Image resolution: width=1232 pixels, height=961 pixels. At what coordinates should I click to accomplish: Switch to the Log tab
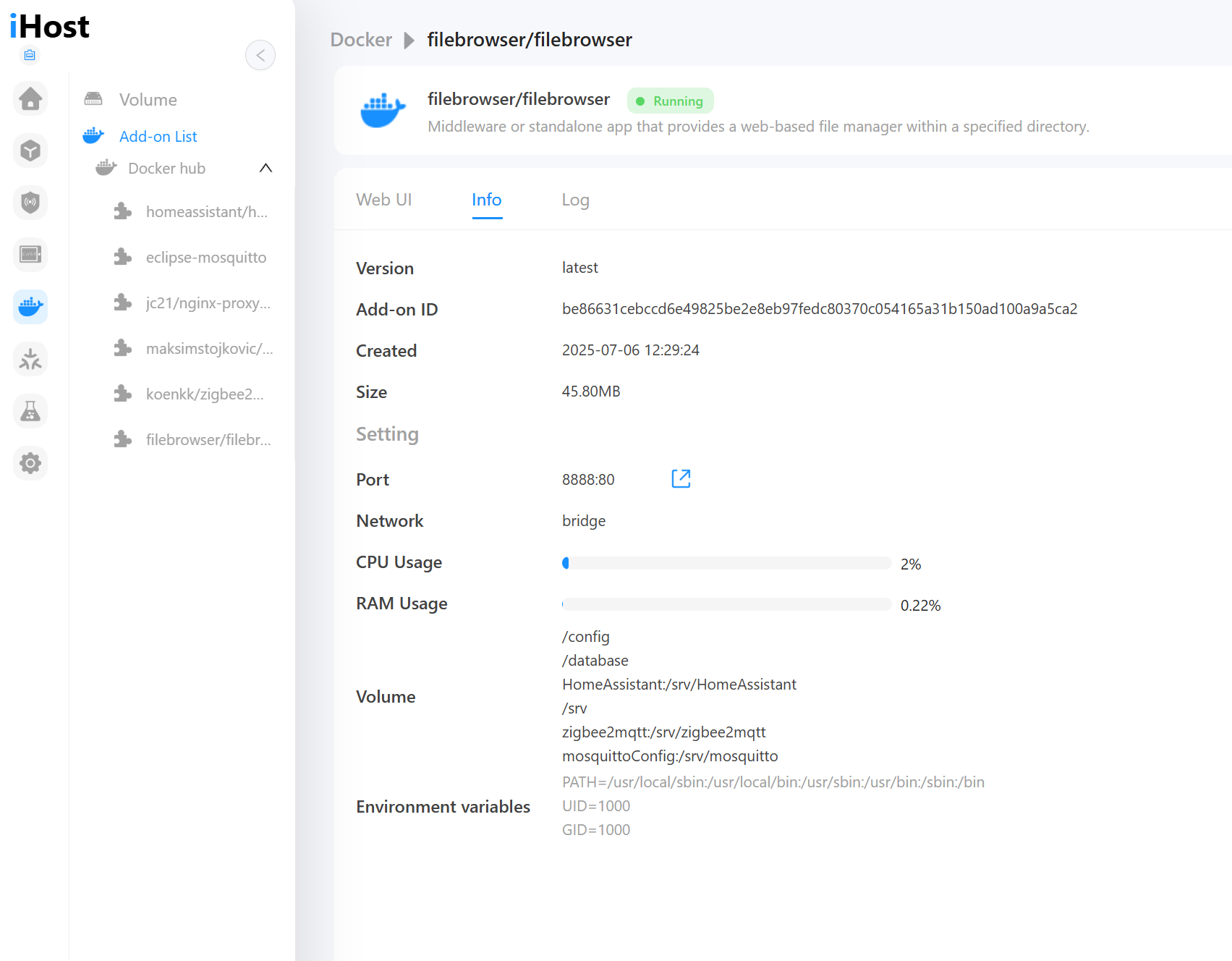coord(575,200)
